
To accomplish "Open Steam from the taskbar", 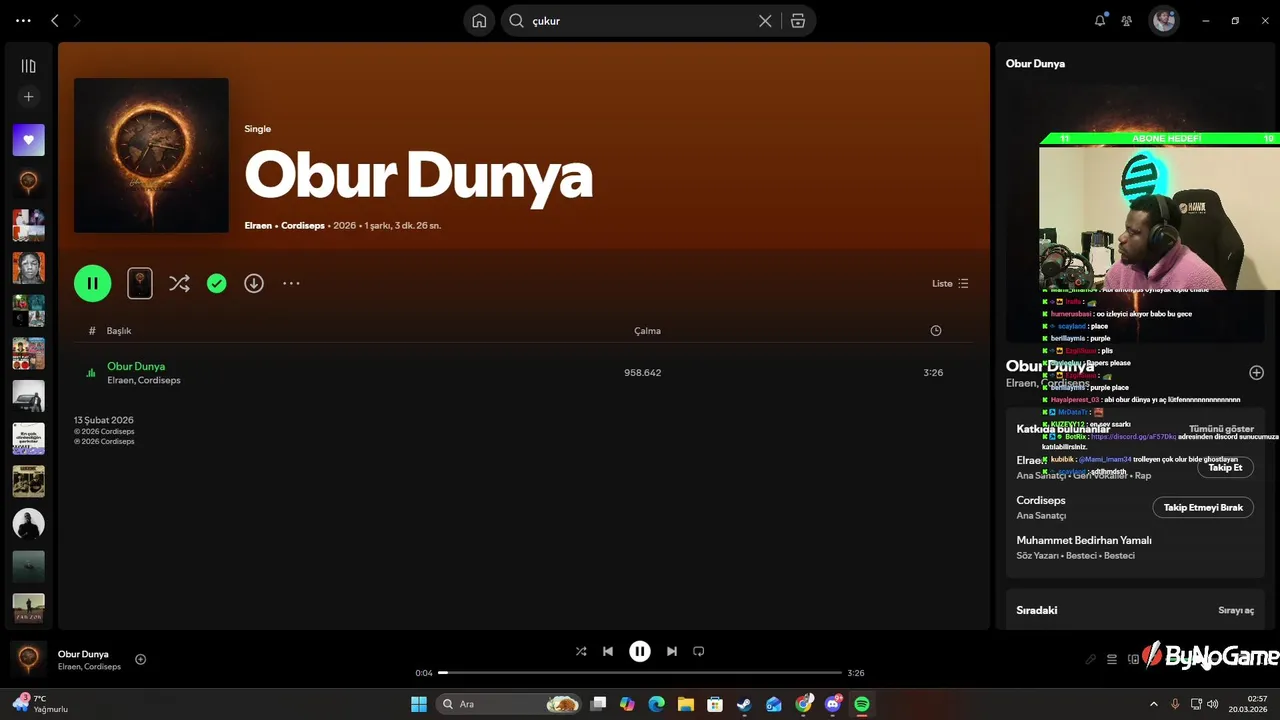I will point(744,704).
